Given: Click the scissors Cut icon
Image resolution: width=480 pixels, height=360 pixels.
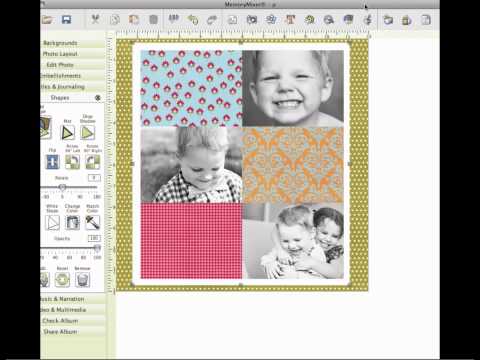Looking at the screenshot, I should pos(95,19).
